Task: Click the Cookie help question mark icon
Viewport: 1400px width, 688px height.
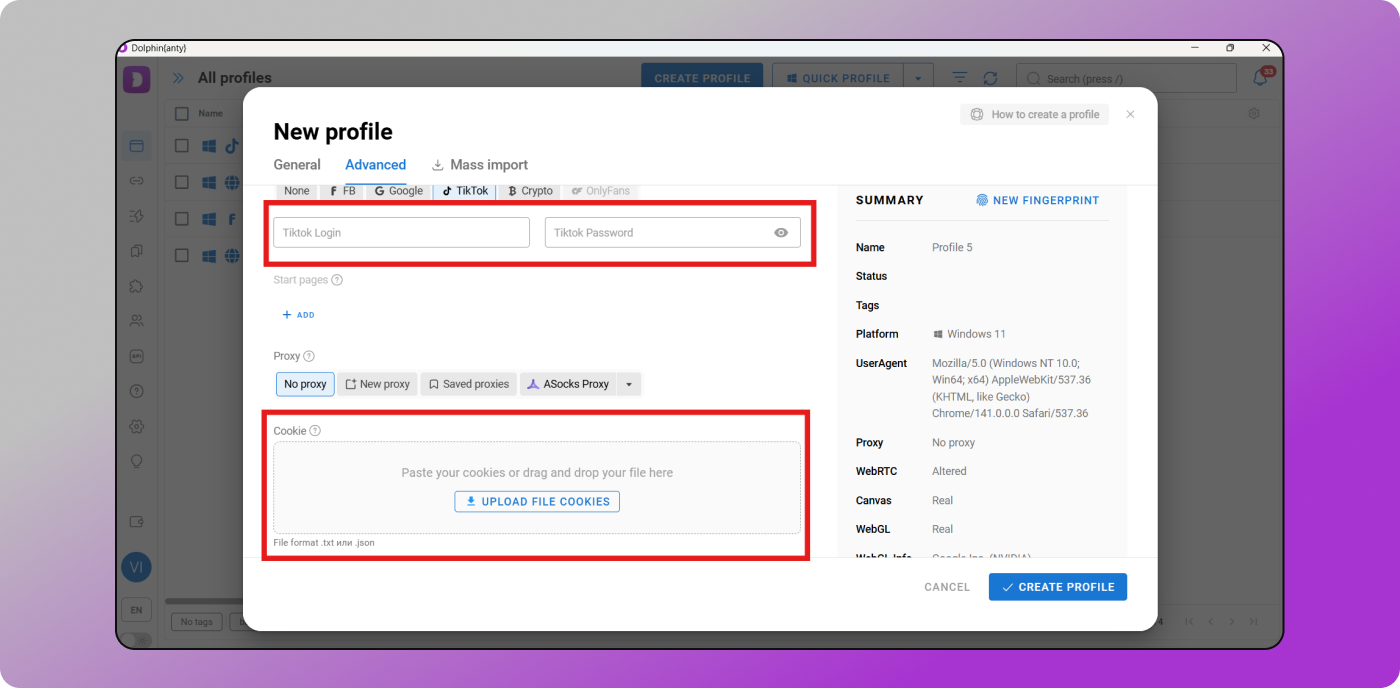Action: click(315, 431)
